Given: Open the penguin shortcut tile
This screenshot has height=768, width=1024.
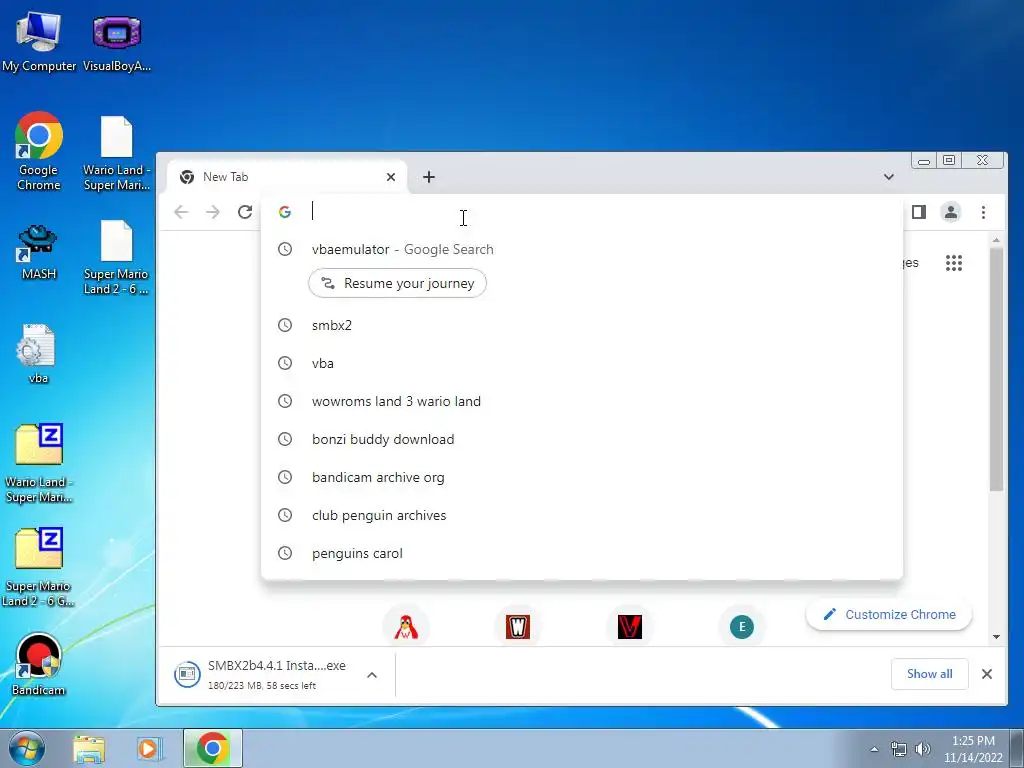Looking at the screenshot, I should (406, 626).
